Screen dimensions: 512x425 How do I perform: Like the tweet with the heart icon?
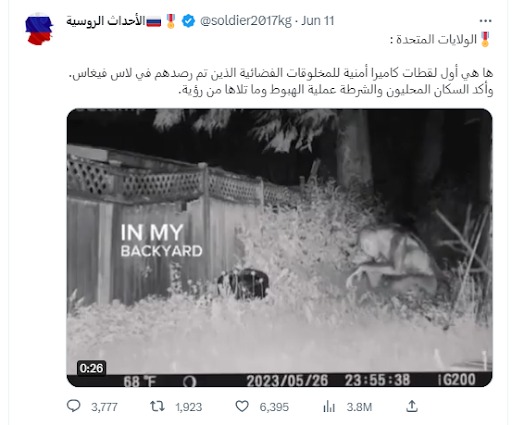click(242, 406)
